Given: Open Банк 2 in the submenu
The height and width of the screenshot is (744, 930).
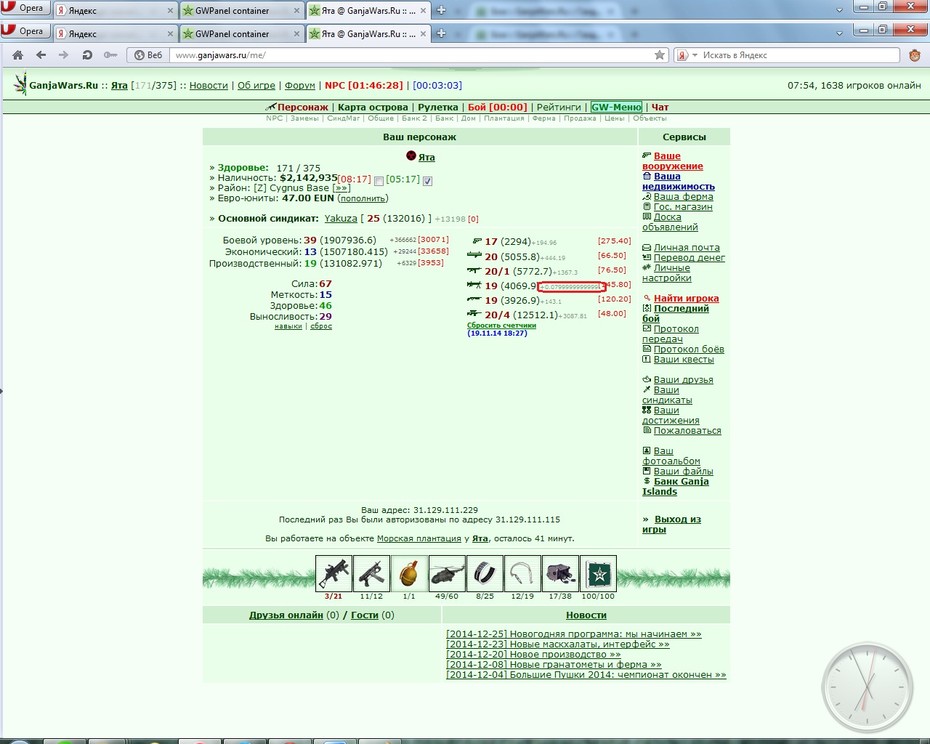Looking at the screenshot, I should tap(414, 118).
